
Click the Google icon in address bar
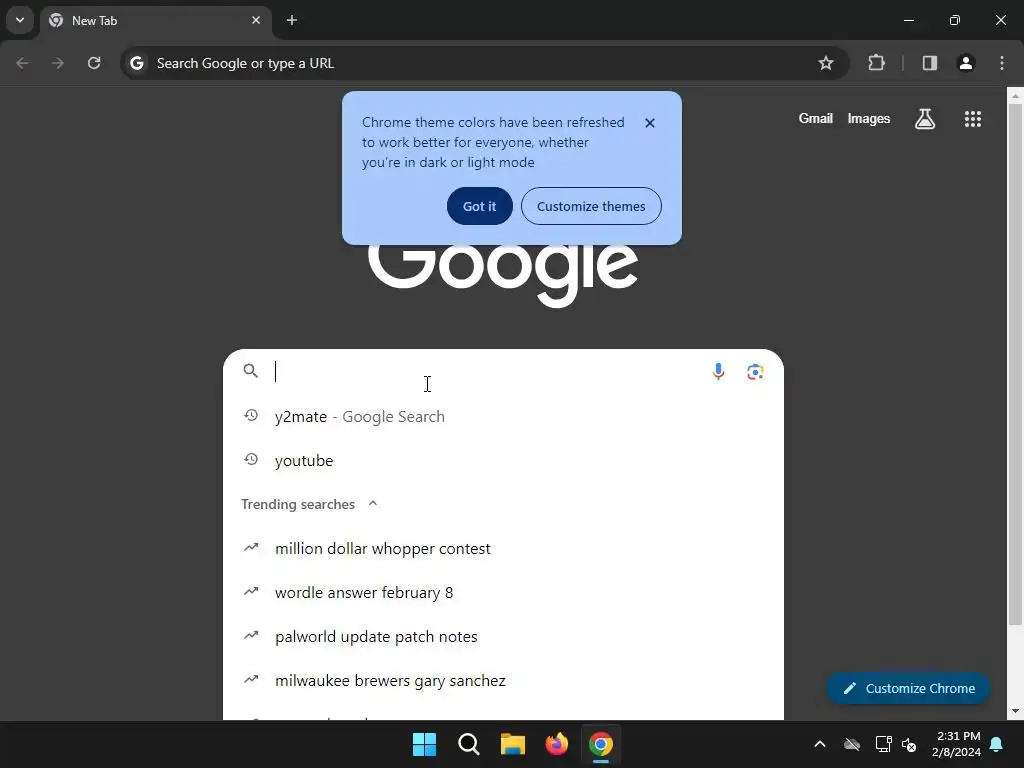point(136,63)
